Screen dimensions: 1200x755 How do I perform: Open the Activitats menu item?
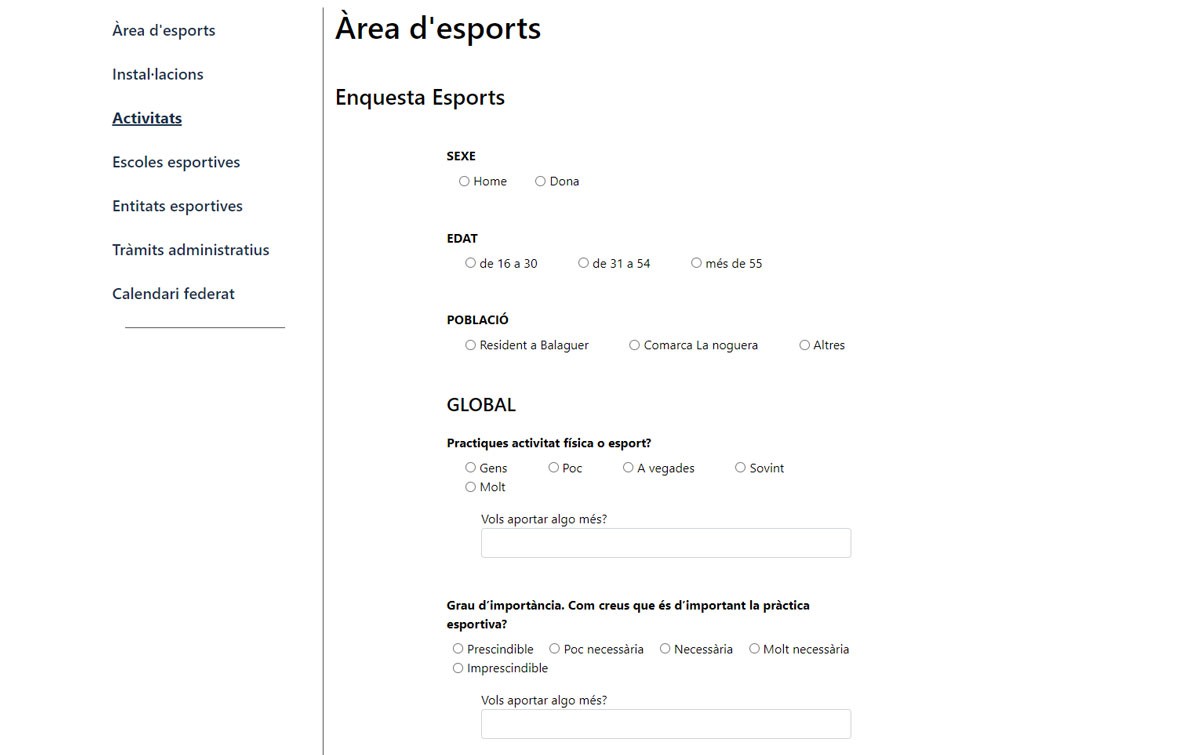click(x=147, y=118)
